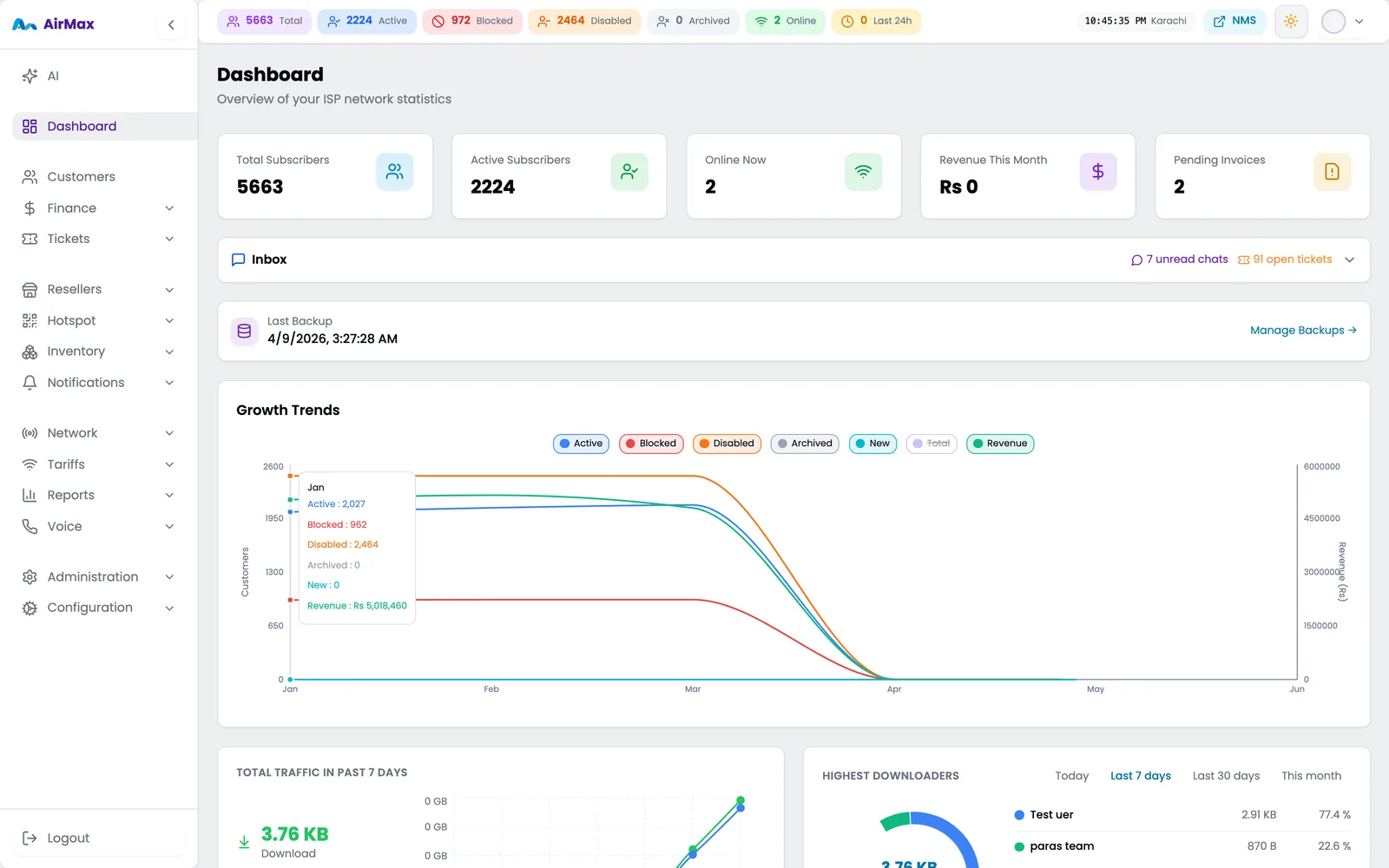
Task: Toggle light theme with sun icon
Action: tap(1291, 21)
